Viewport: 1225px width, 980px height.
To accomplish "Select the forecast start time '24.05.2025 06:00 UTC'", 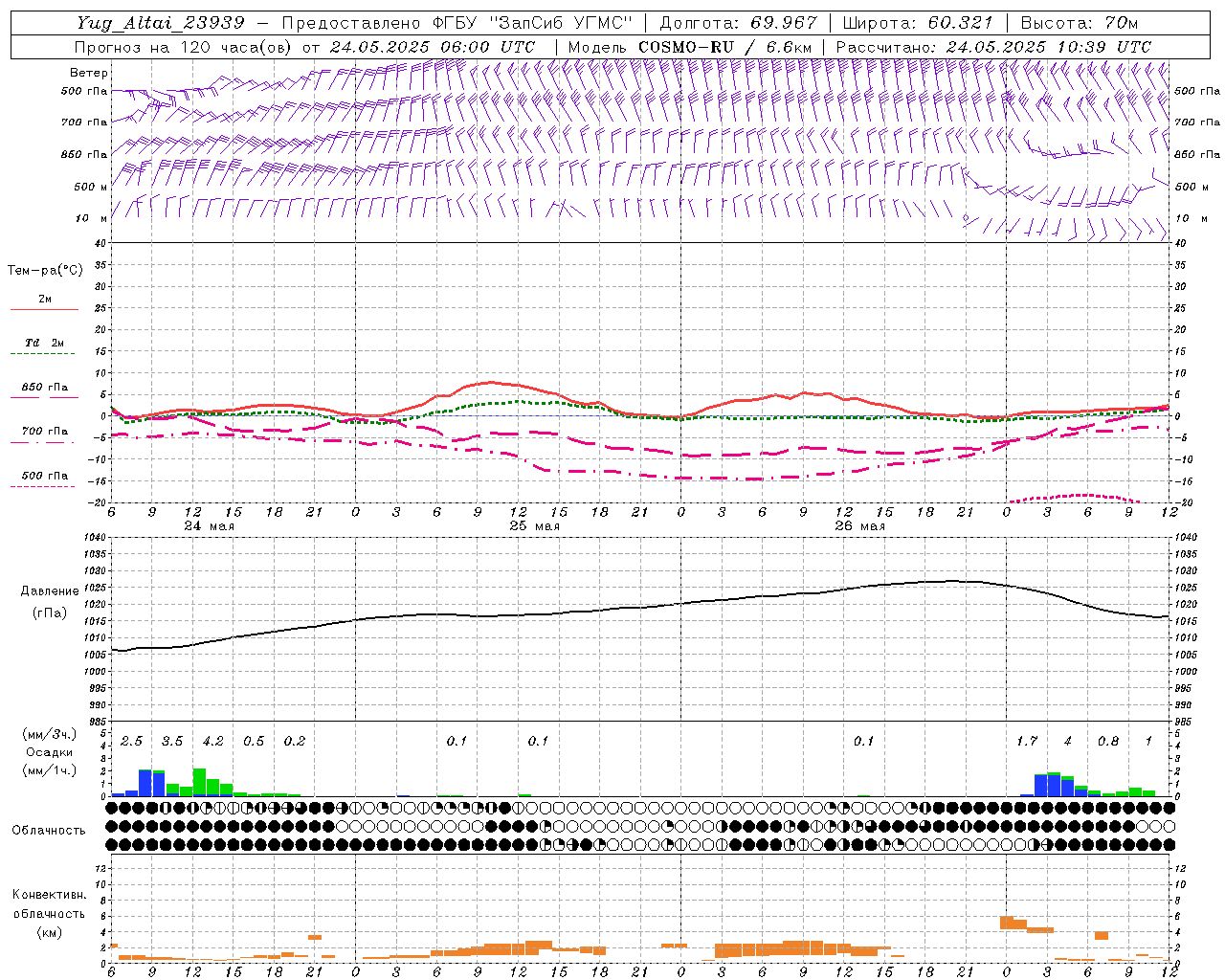I will pos(433,47).
